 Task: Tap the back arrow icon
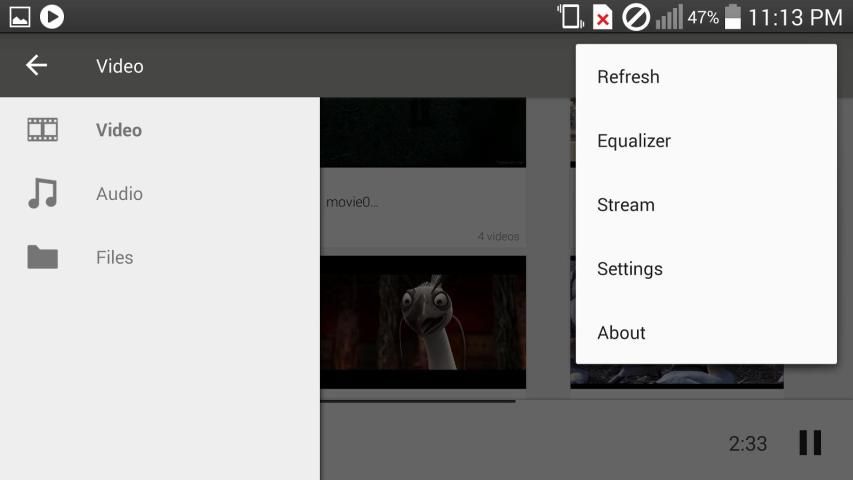click(x=37, y=66)
